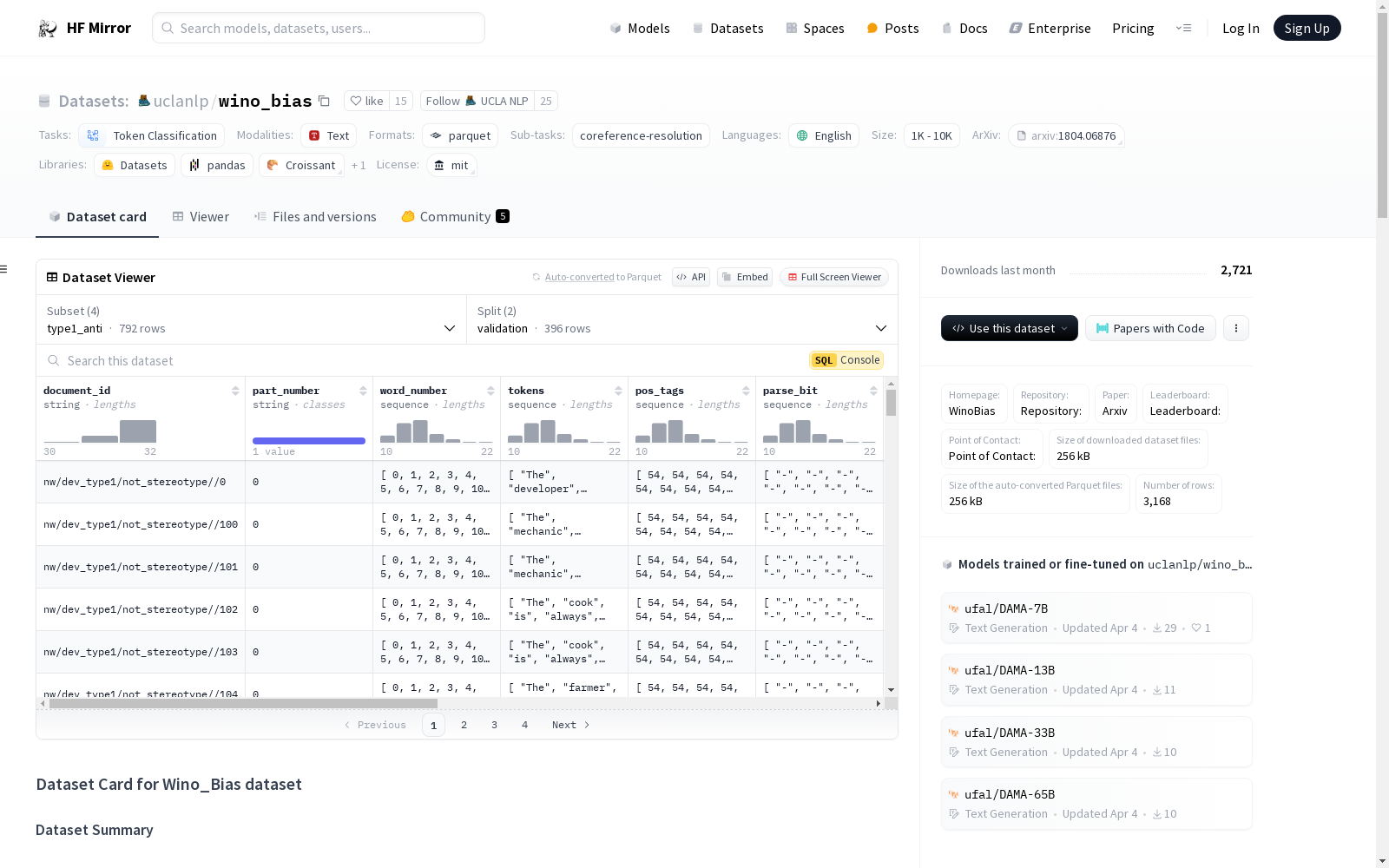Click the English language tag
The image size is (1389, 868).
[x=824, y=135]
